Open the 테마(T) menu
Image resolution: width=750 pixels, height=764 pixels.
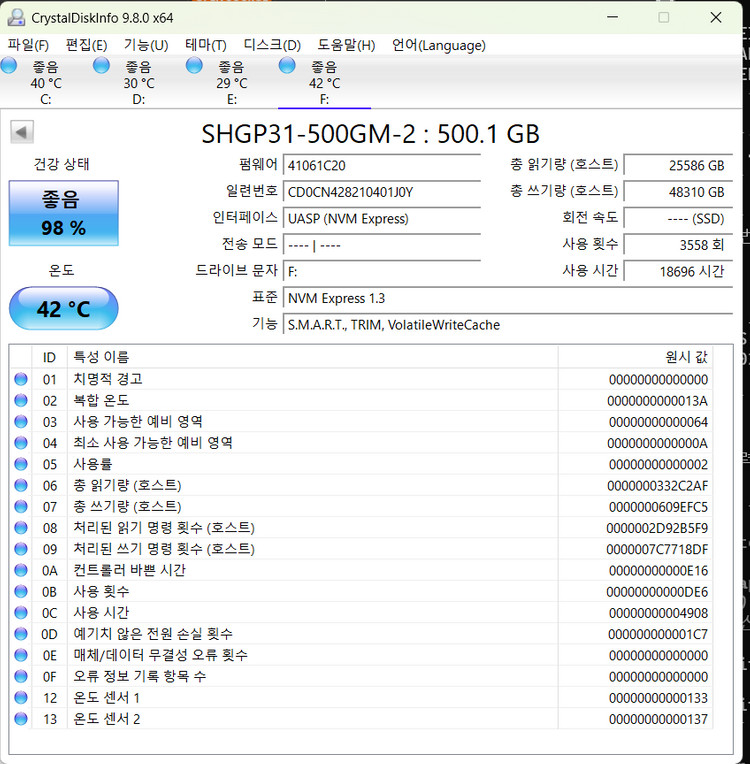(206, 45)
